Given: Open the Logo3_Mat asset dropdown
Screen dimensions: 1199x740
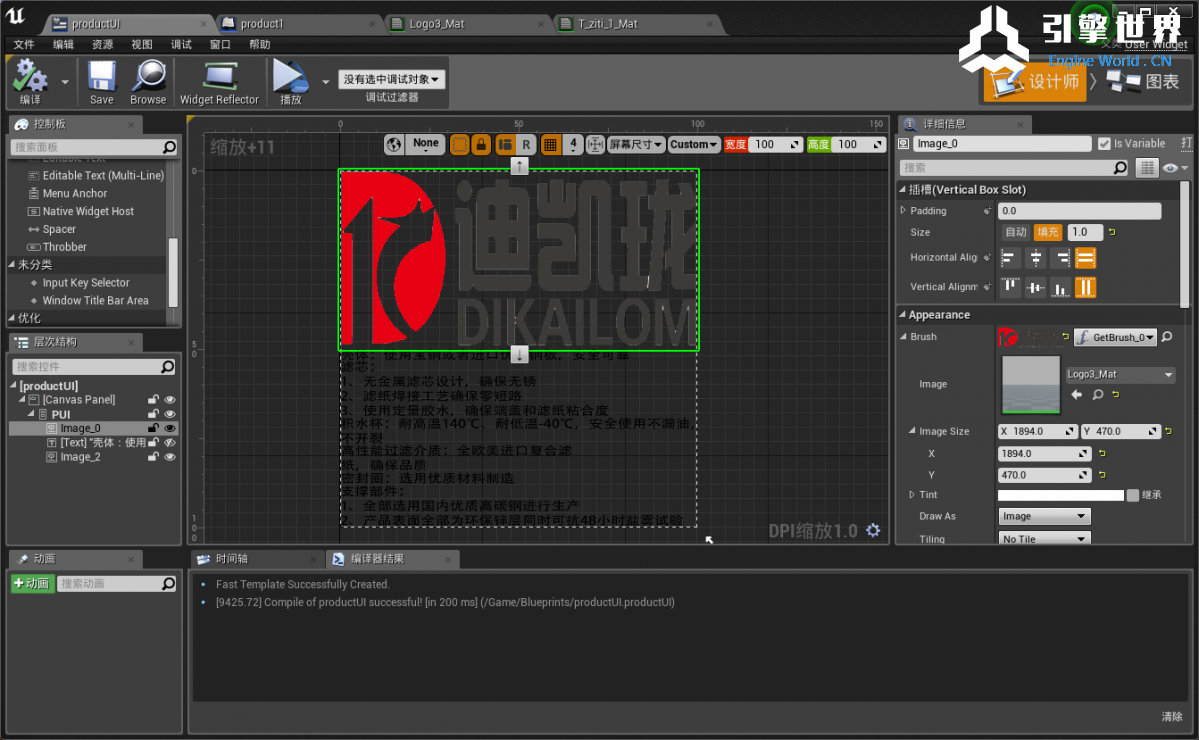Looking at the screenshot, I should coord(1119,375).
